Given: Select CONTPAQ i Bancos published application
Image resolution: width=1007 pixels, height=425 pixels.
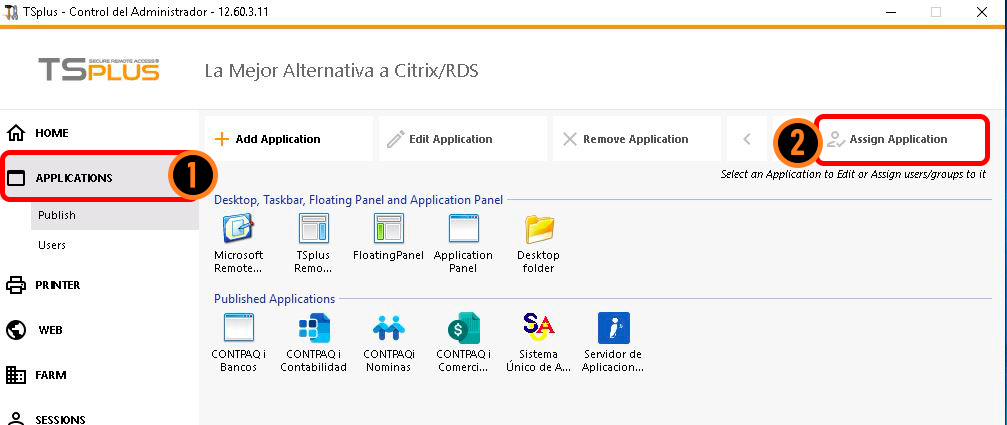Looking at the screenshot, I should (238, 328).
